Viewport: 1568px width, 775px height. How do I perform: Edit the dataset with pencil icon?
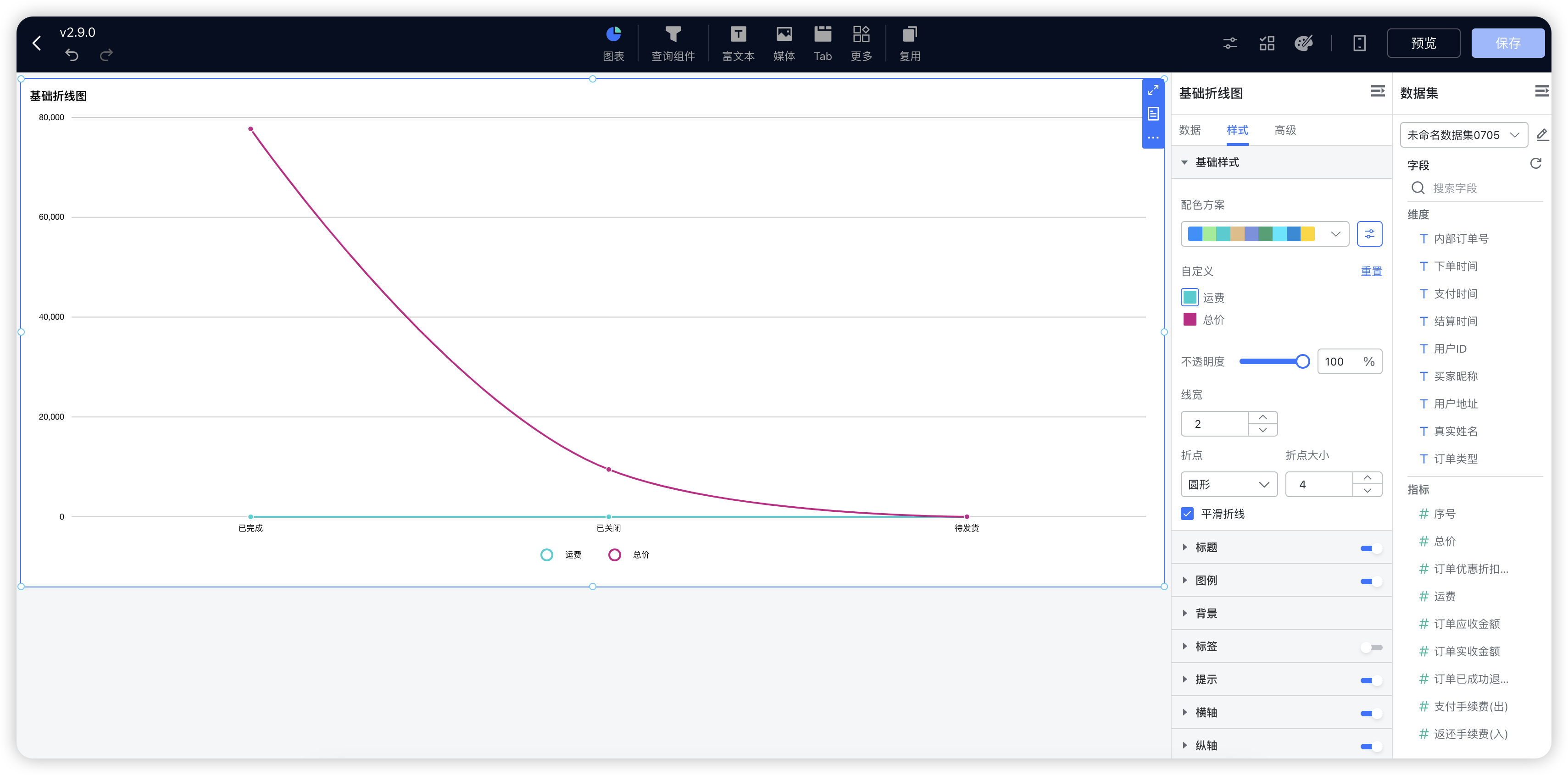pyautogui.click(x=1542, y=134)
